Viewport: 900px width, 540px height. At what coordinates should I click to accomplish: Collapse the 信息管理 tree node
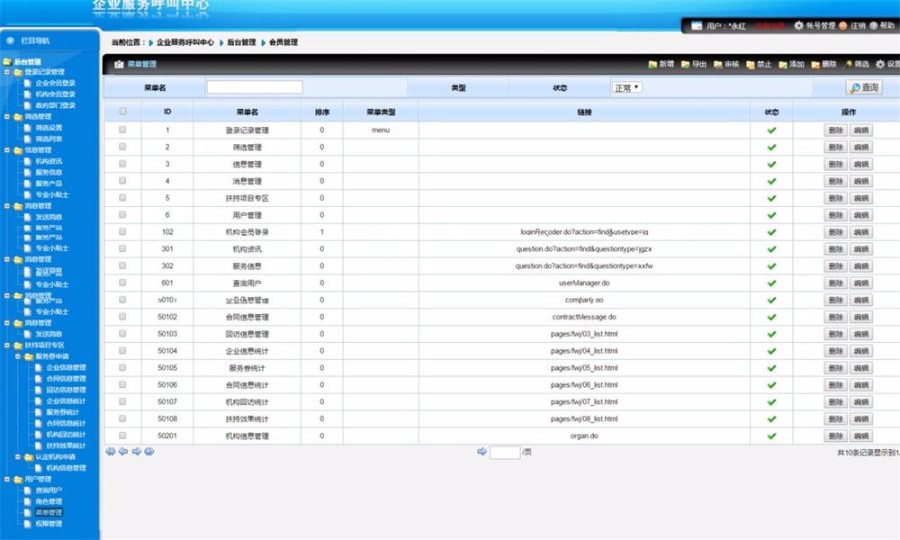click(x=7, y=150)
